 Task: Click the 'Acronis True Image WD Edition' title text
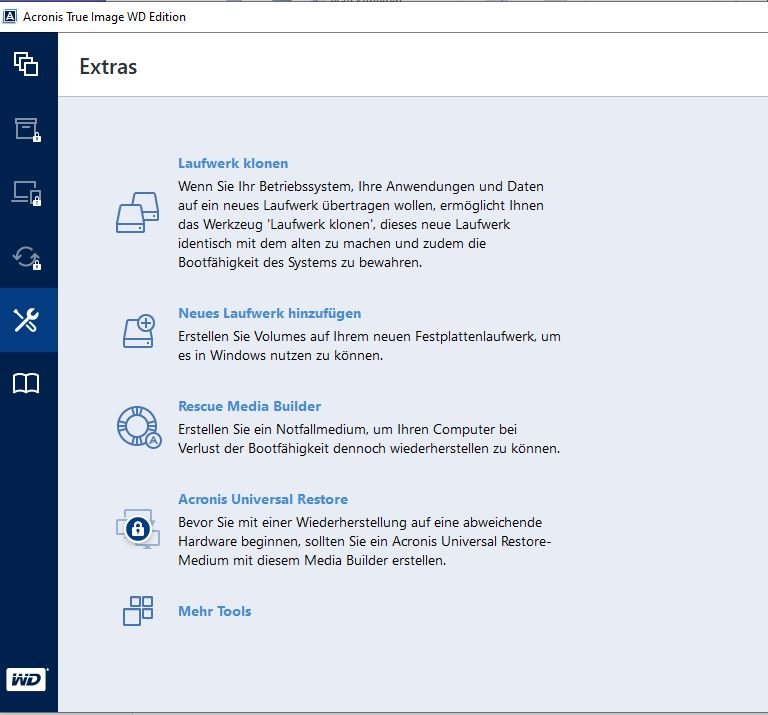(104, 17)
